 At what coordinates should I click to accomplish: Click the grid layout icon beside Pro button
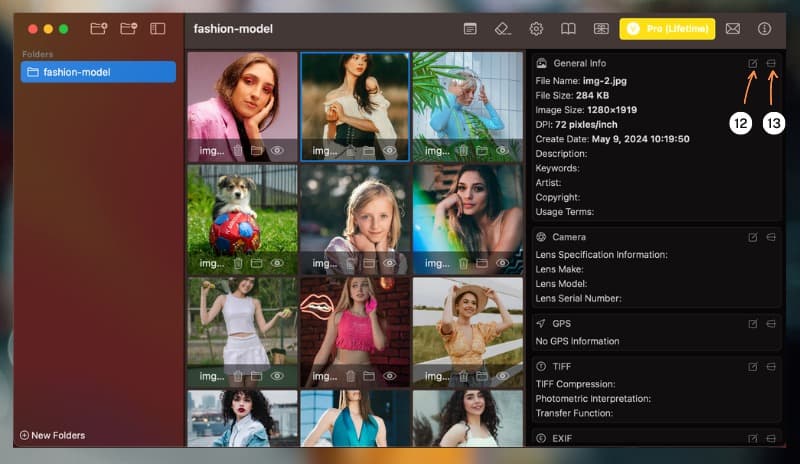click(601, 29)
